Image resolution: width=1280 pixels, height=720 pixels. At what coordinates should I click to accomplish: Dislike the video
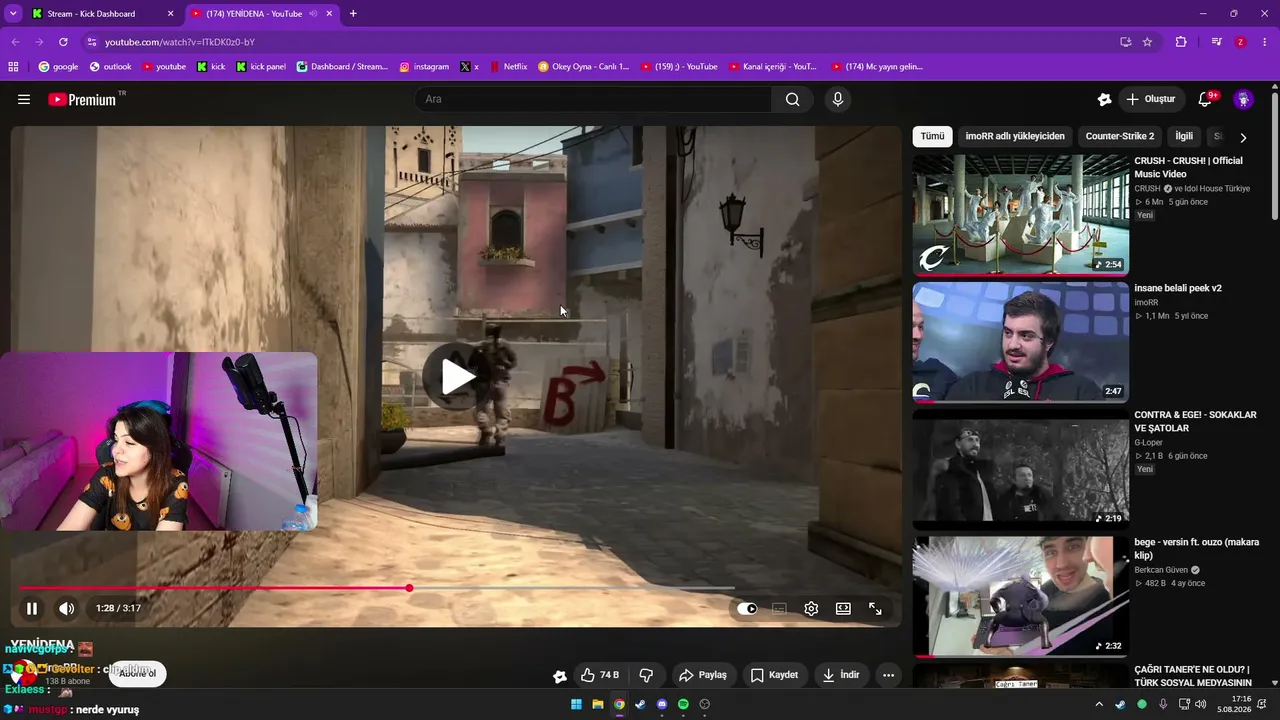tap(646, 675)
